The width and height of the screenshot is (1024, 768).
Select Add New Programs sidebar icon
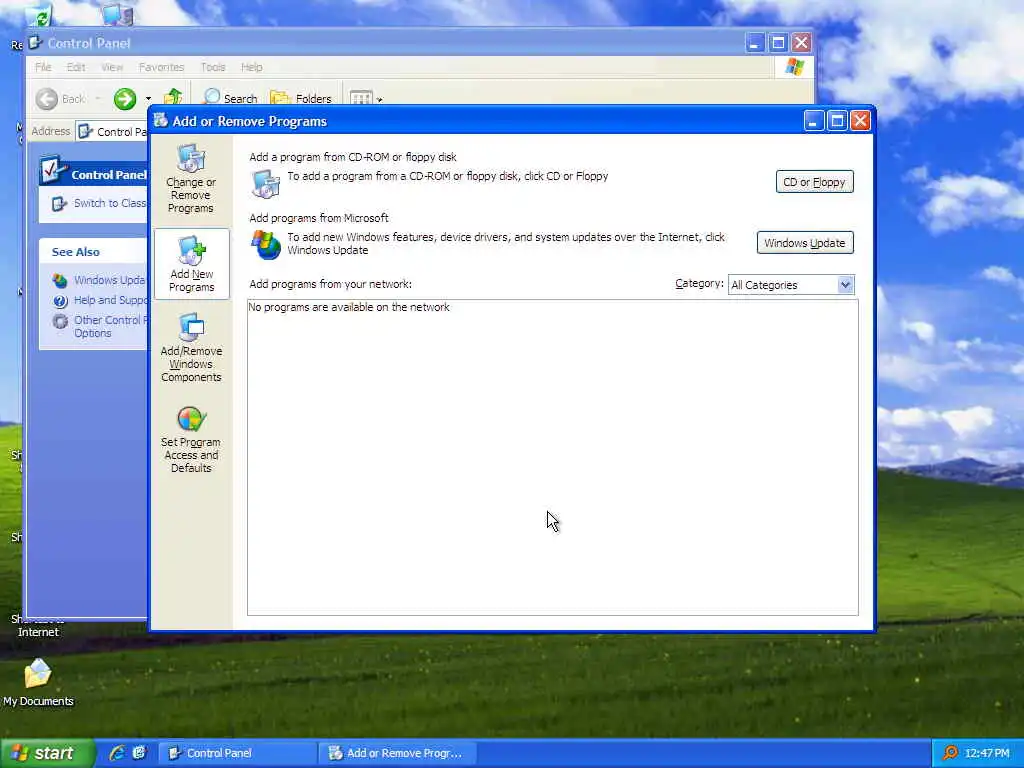tap(191, 264)
